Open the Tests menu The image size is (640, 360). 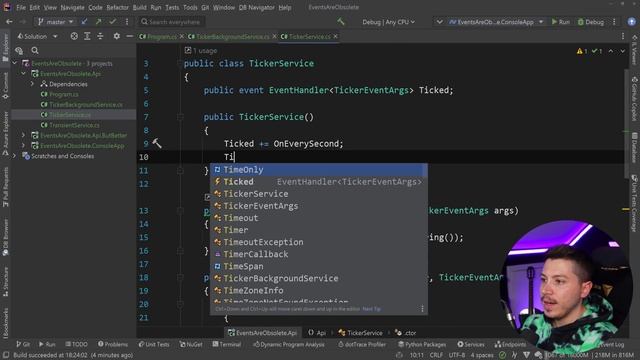pyautogui.click(x=172, y=7)
